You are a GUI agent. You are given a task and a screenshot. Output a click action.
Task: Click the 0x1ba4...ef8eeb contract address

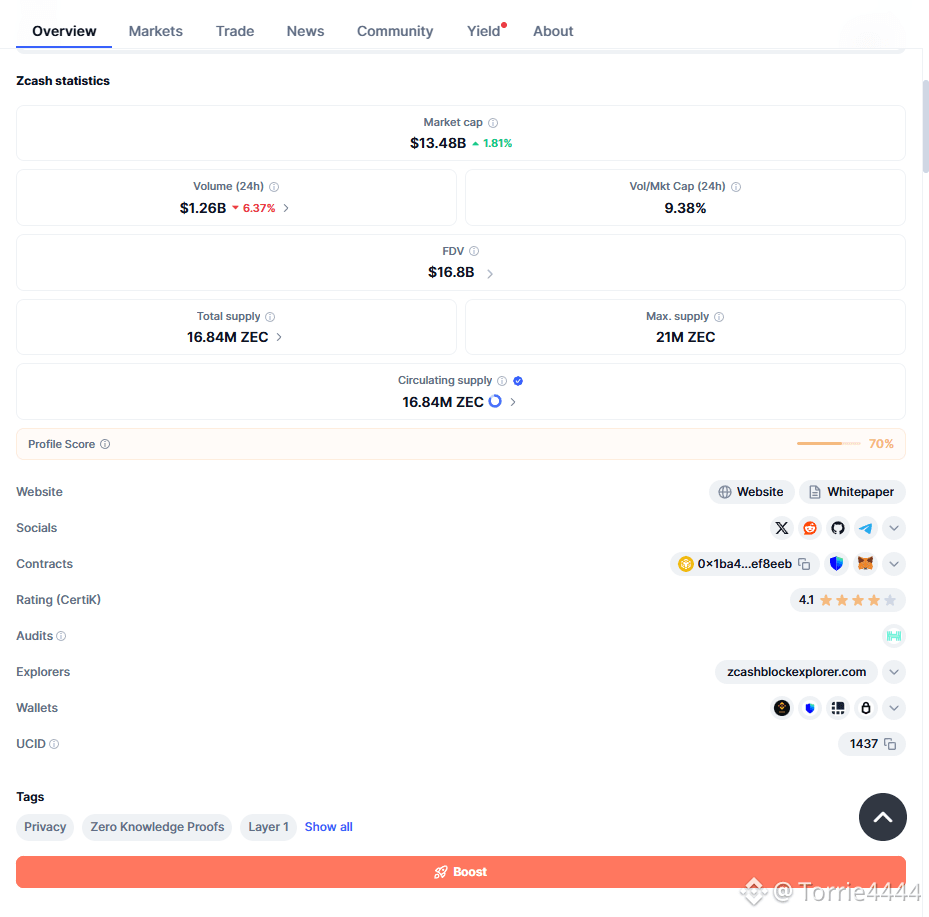tap(744, 564)
